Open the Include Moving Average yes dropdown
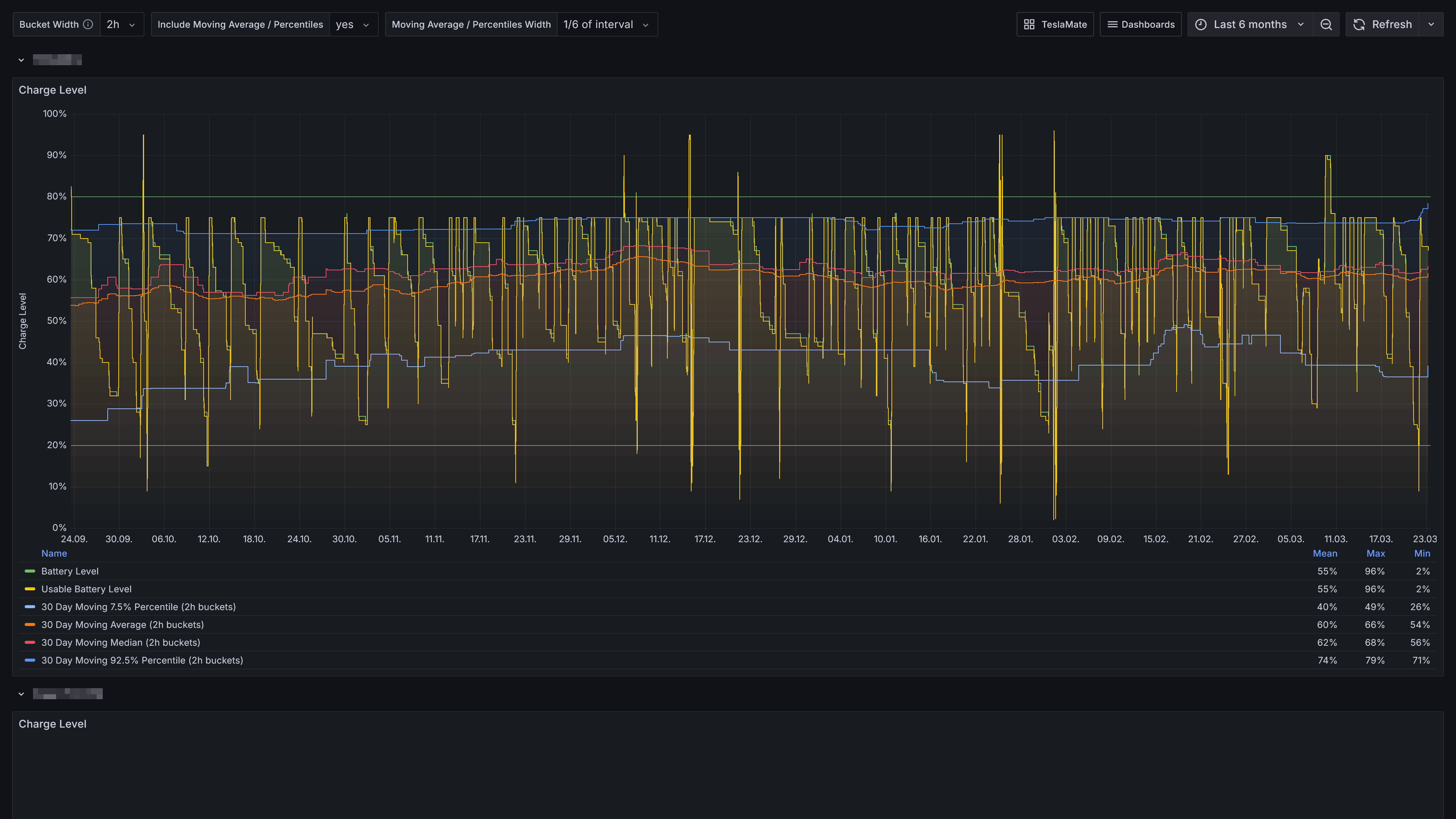 (353, 24)
